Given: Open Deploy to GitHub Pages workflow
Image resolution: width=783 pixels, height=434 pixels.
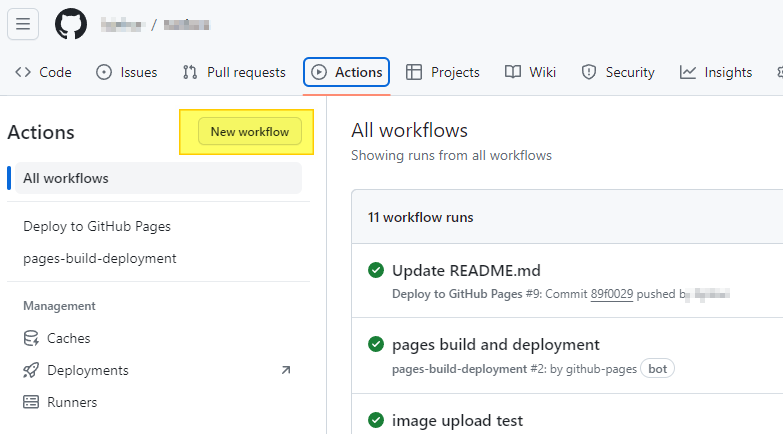Looking at the screenshot, I should (97, 226).
